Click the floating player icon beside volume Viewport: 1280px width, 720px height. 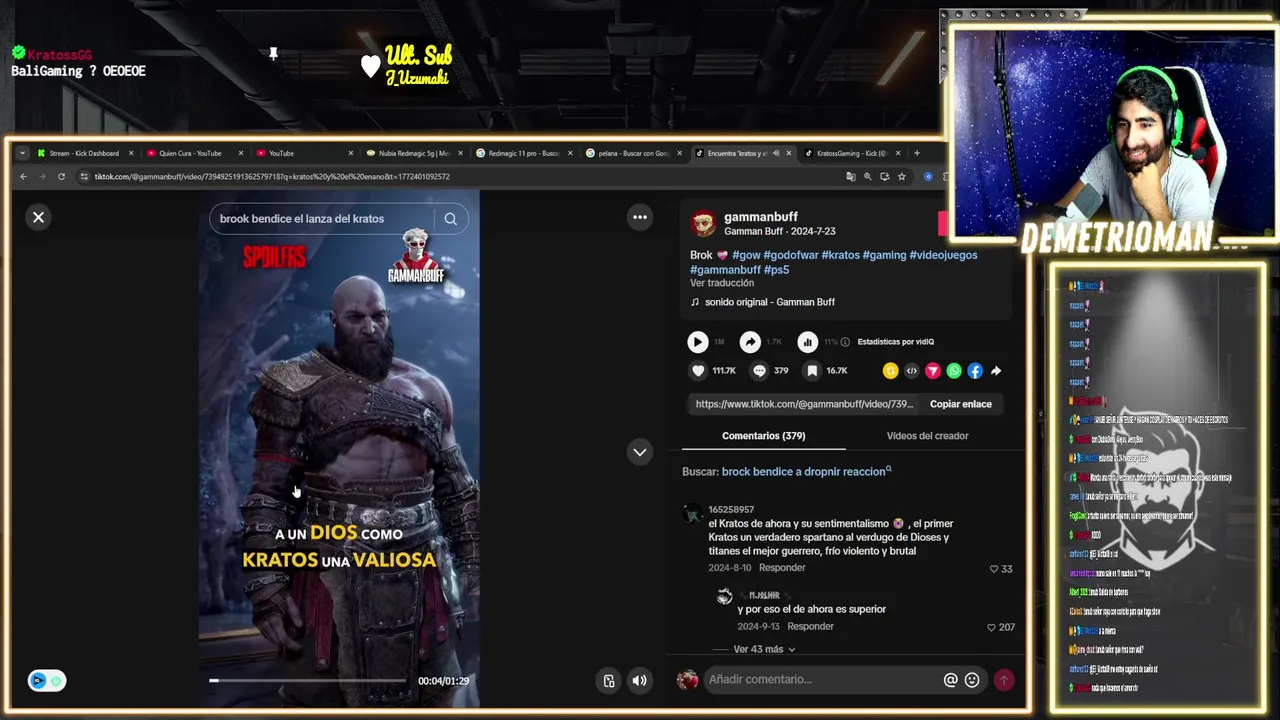tap(608, 681)
